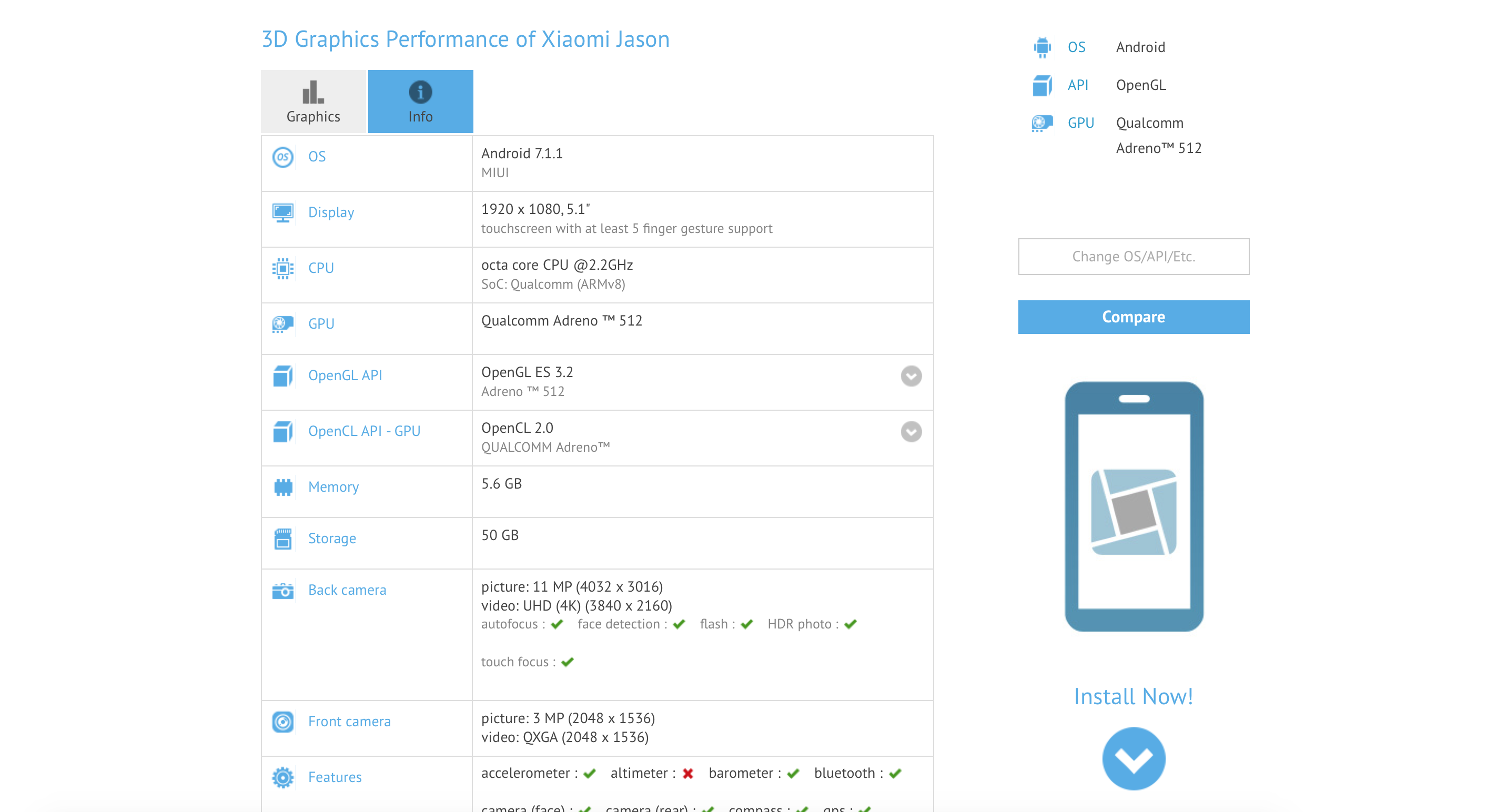
Task: Click the sidebar OS label
Action: point(1076,48)
